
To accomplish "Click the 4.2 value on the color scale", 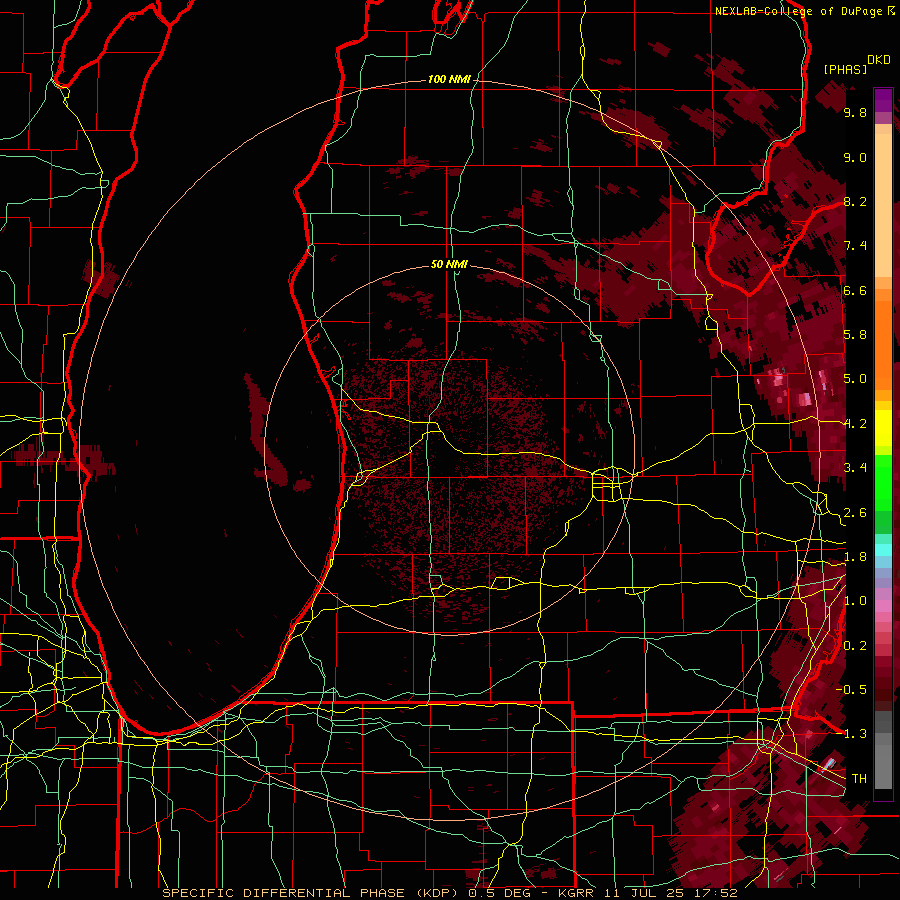I will coord(855,424).
